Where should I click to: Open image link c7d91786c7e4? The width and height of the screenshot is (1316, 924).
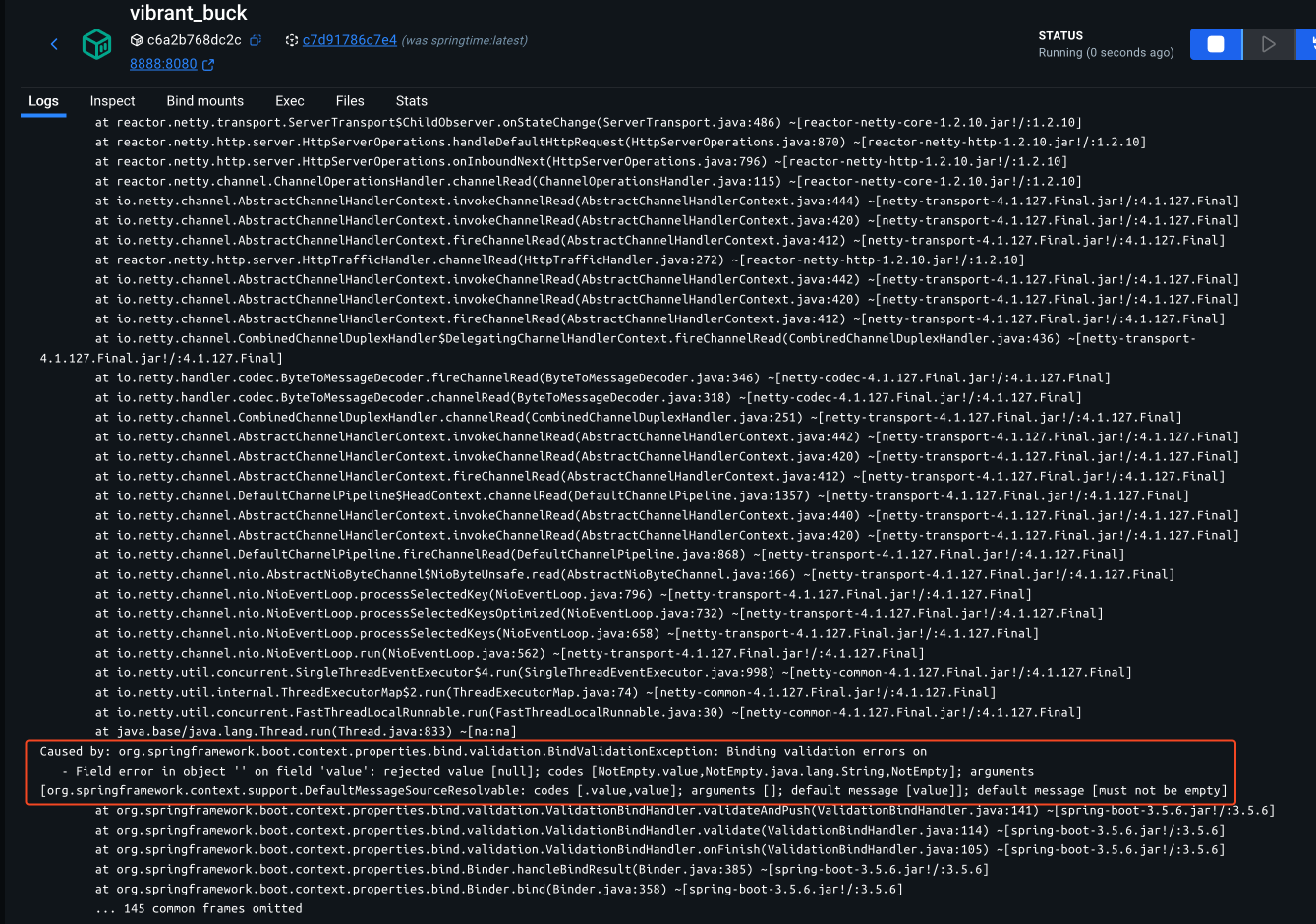(x=349, y=40)
